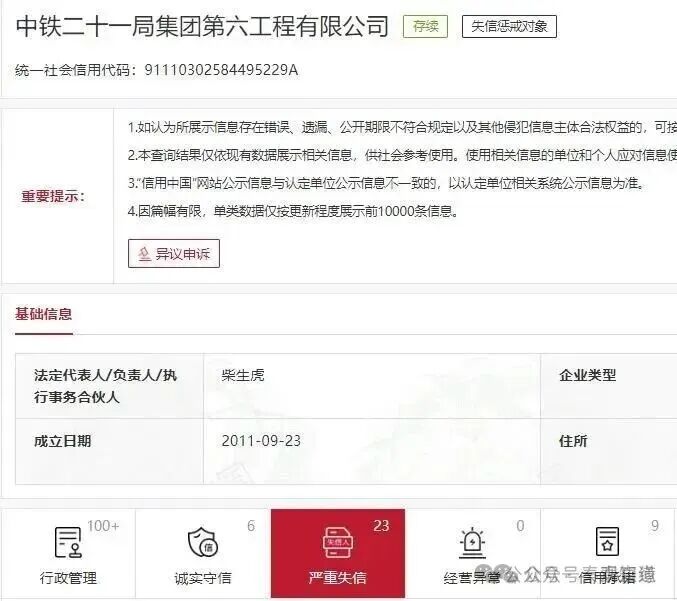The width and height of the screenshot is (677, 601).
Task: Select the 行政管理 tab label
Action: (68, 578)
